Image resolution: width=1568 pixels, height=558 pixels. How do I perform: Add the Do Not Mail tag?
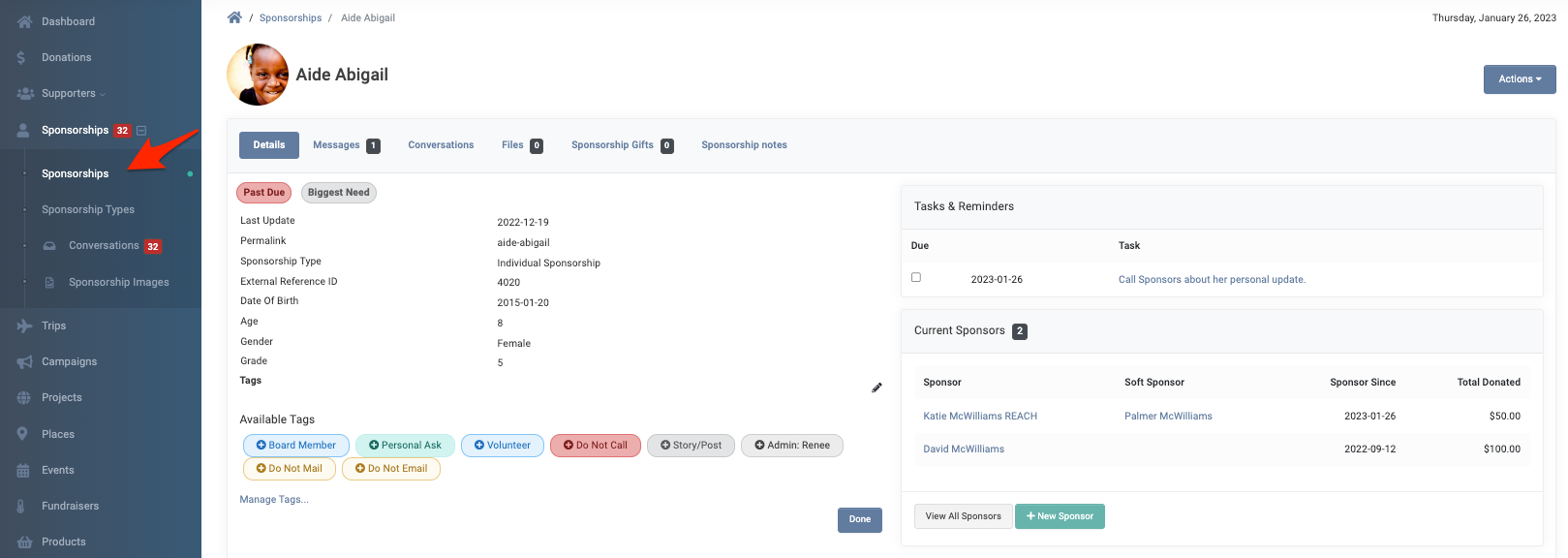click(290, 469)
